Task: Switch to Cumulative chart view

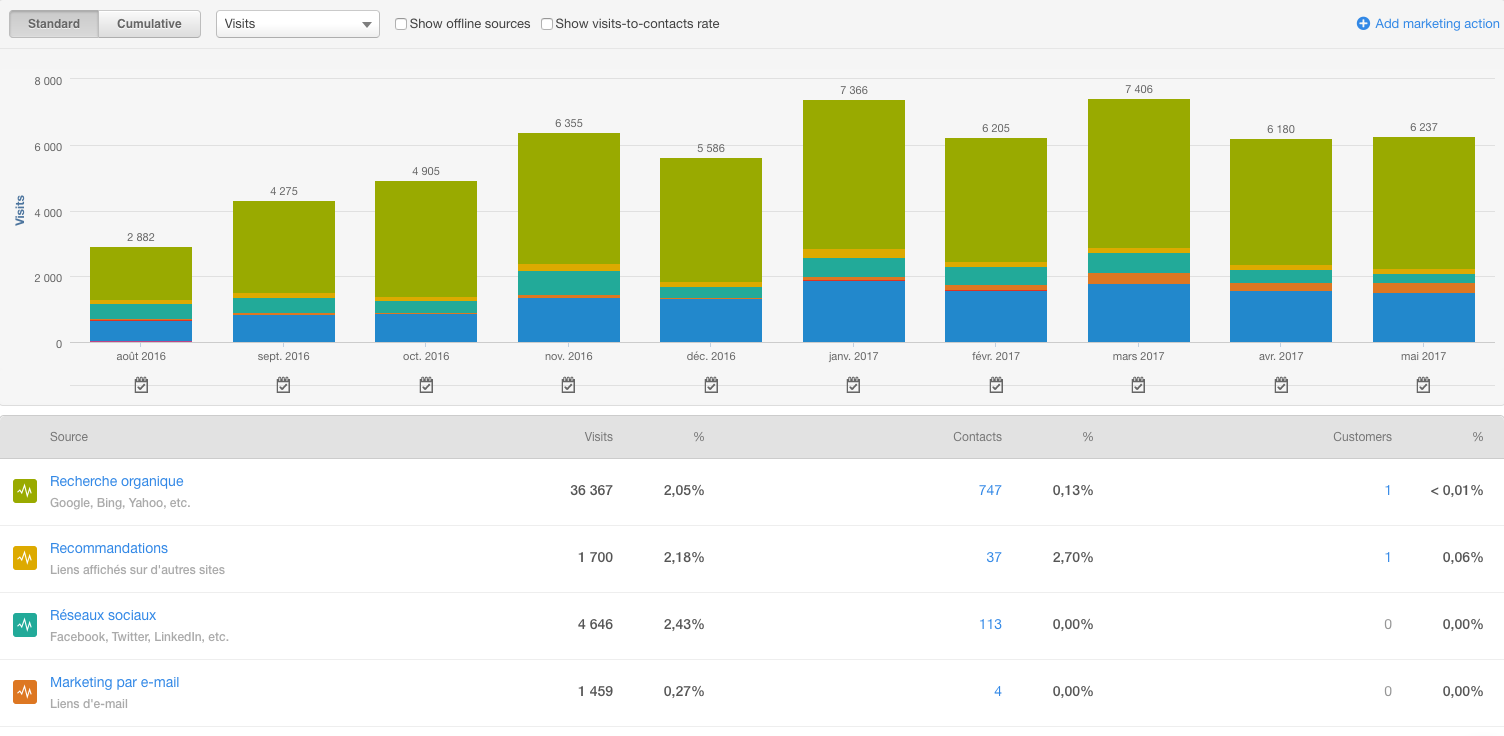Action: point(149,24)
